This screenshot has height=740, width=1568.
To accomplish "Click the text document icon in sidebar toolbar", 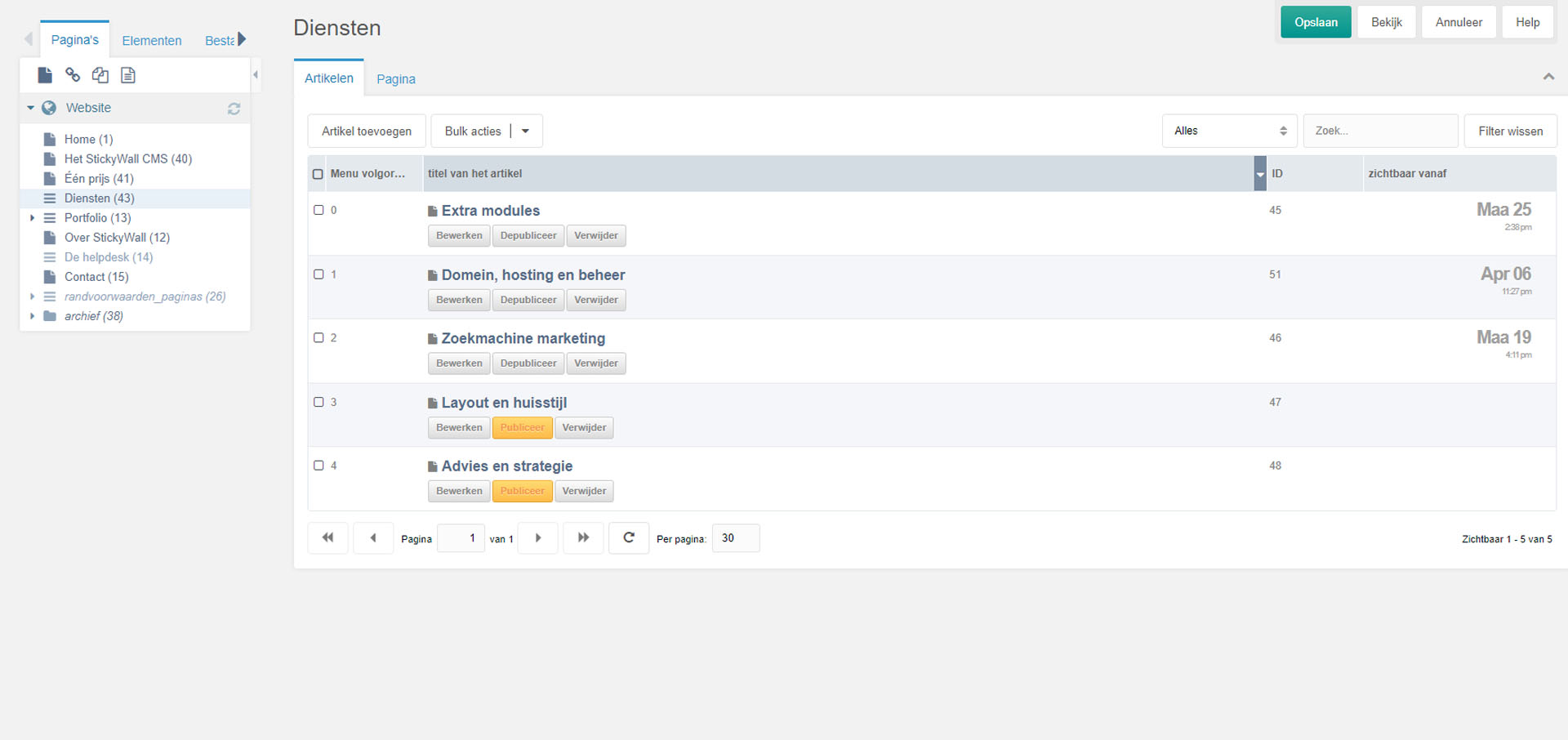I will (128, 75).
